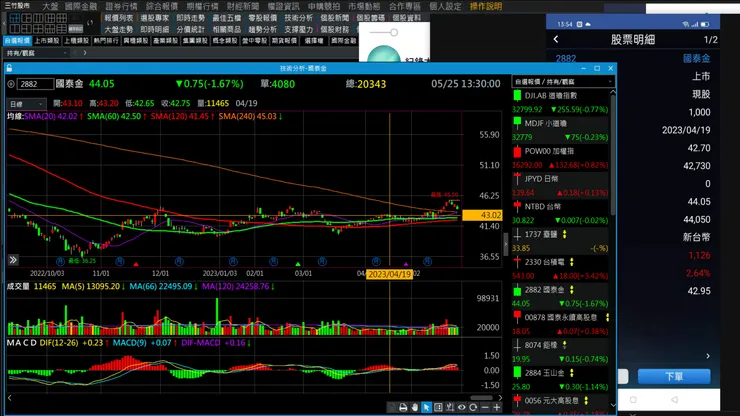This screenshot has width=740, height=416.
Task: Click watchlist scrollbar down arrow
Action: point(613,405)
